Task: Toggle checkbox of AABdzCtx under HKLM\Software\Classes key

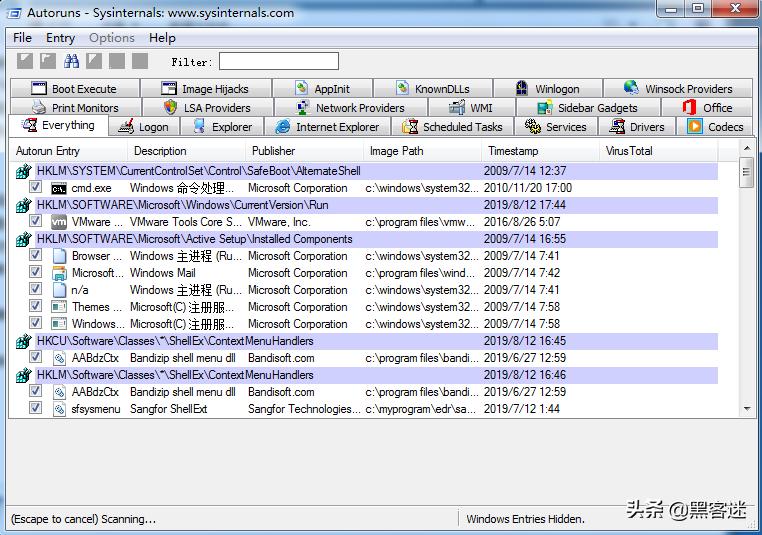Action: (x=35, y=391)
